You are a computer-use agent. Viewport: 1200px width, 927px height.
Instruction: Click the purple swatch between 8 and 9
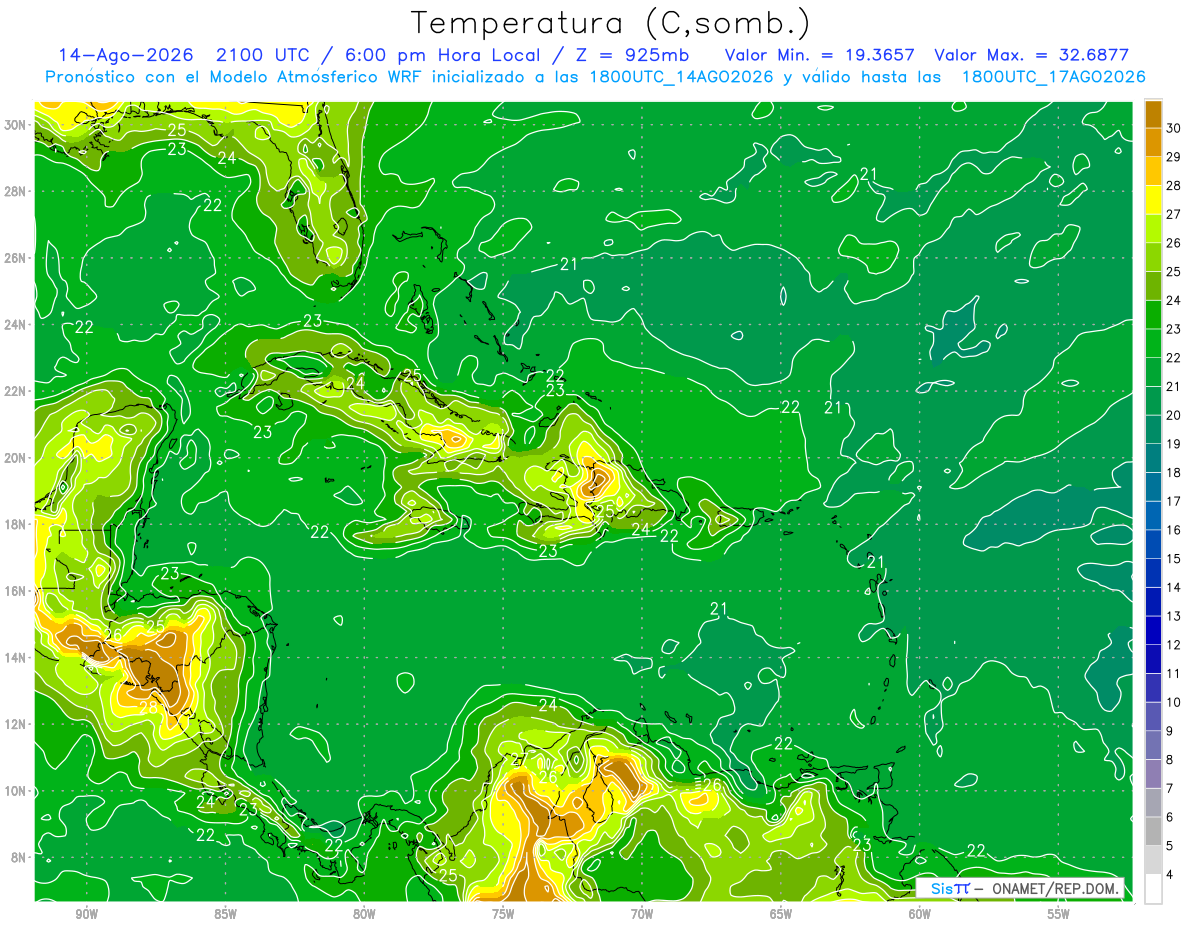point(1153,745)
